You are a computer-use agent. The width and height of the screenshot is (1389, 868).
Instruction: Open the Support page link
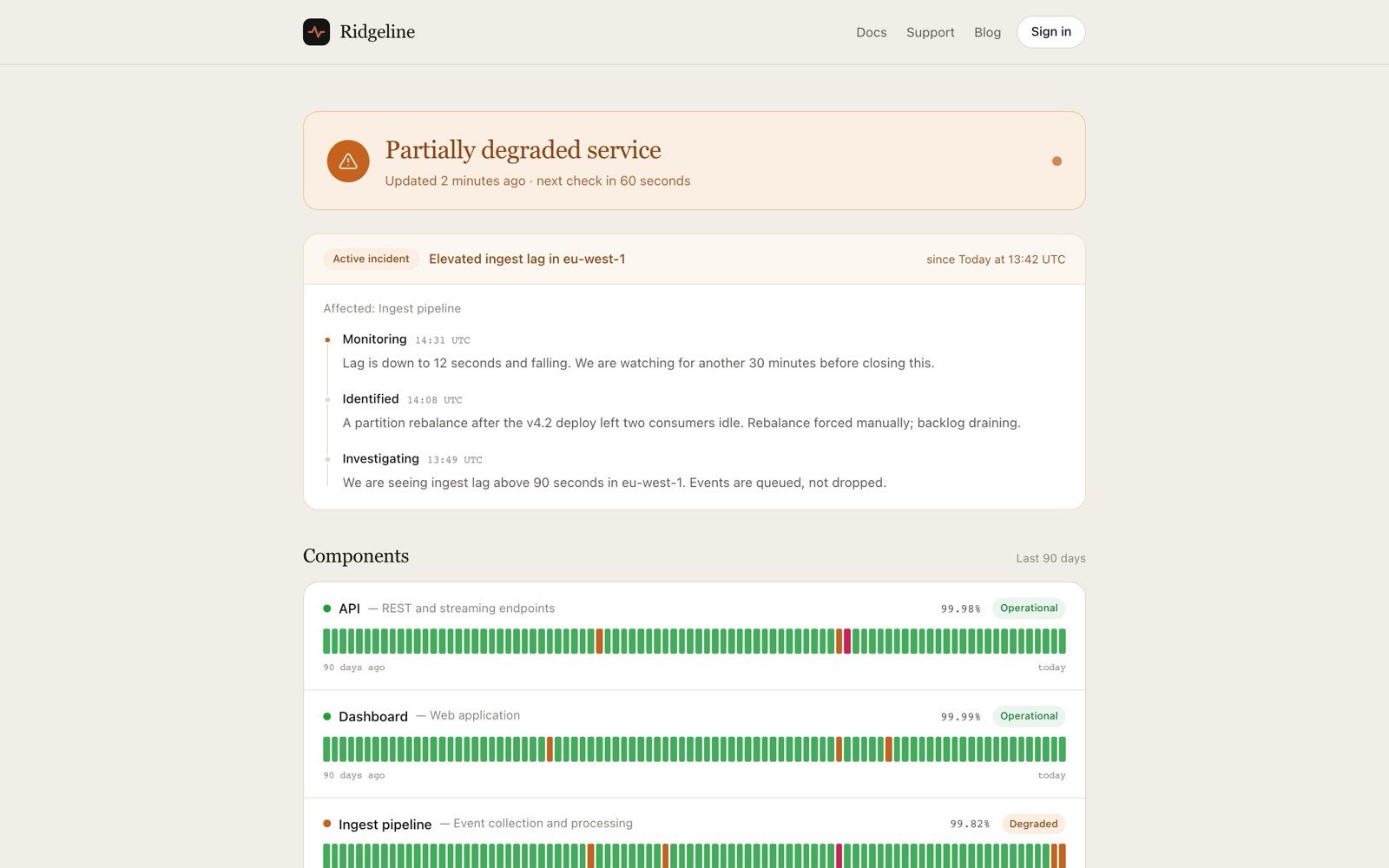coord(931,32)
